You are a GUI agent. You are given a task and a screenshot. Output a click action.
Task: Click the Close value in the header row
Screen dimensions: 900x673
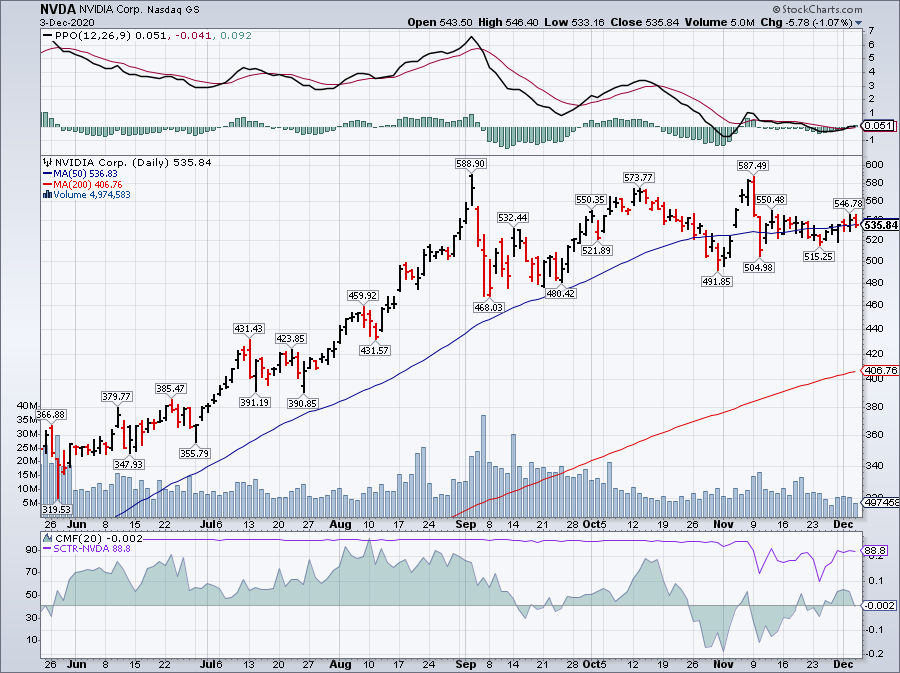point(662,22)
